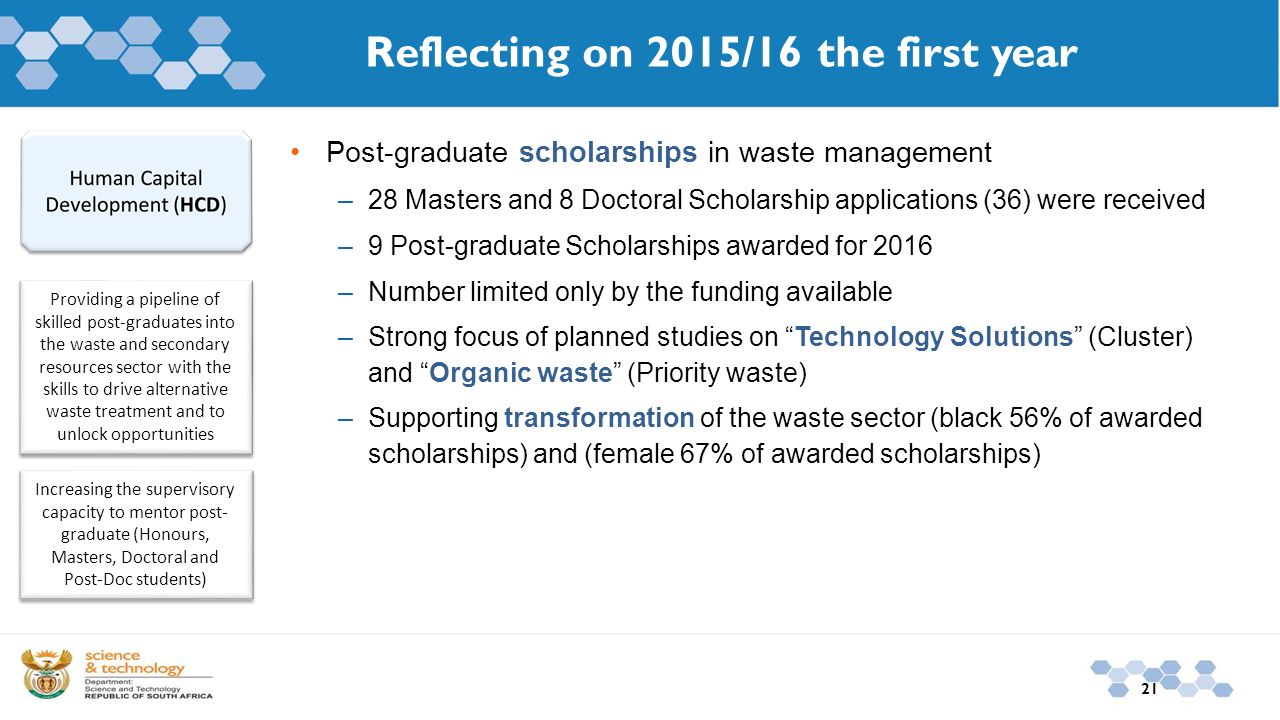
Task: Click the Human Capital Development (HCD) box
Action: click(x=136, y=191)
